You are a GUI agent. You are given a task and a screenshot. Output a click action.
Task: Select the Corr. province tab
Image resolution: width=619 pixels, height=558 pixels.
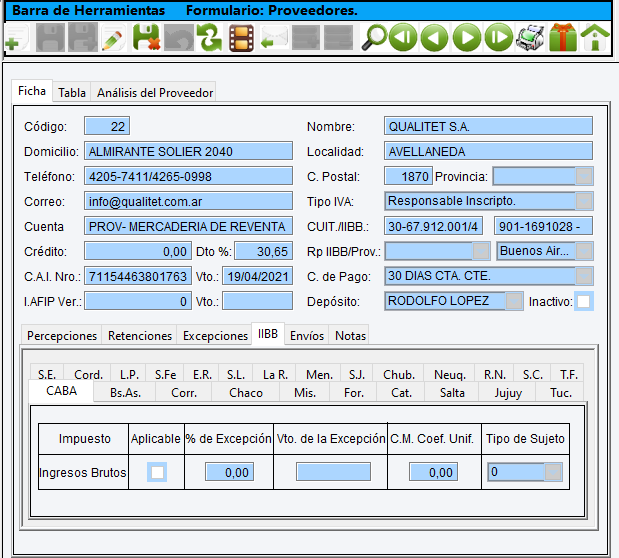point(184,393)
